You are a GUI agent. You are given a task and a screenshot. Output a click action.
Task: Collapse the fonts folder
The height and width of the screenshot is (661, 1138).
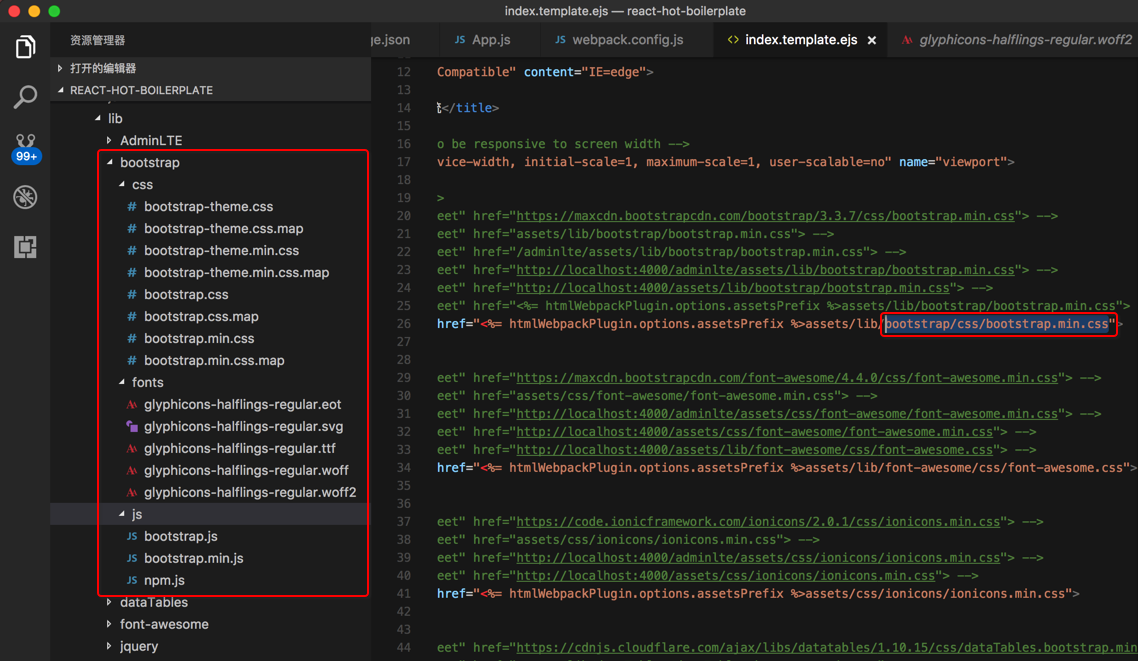(x=122, y=383)
